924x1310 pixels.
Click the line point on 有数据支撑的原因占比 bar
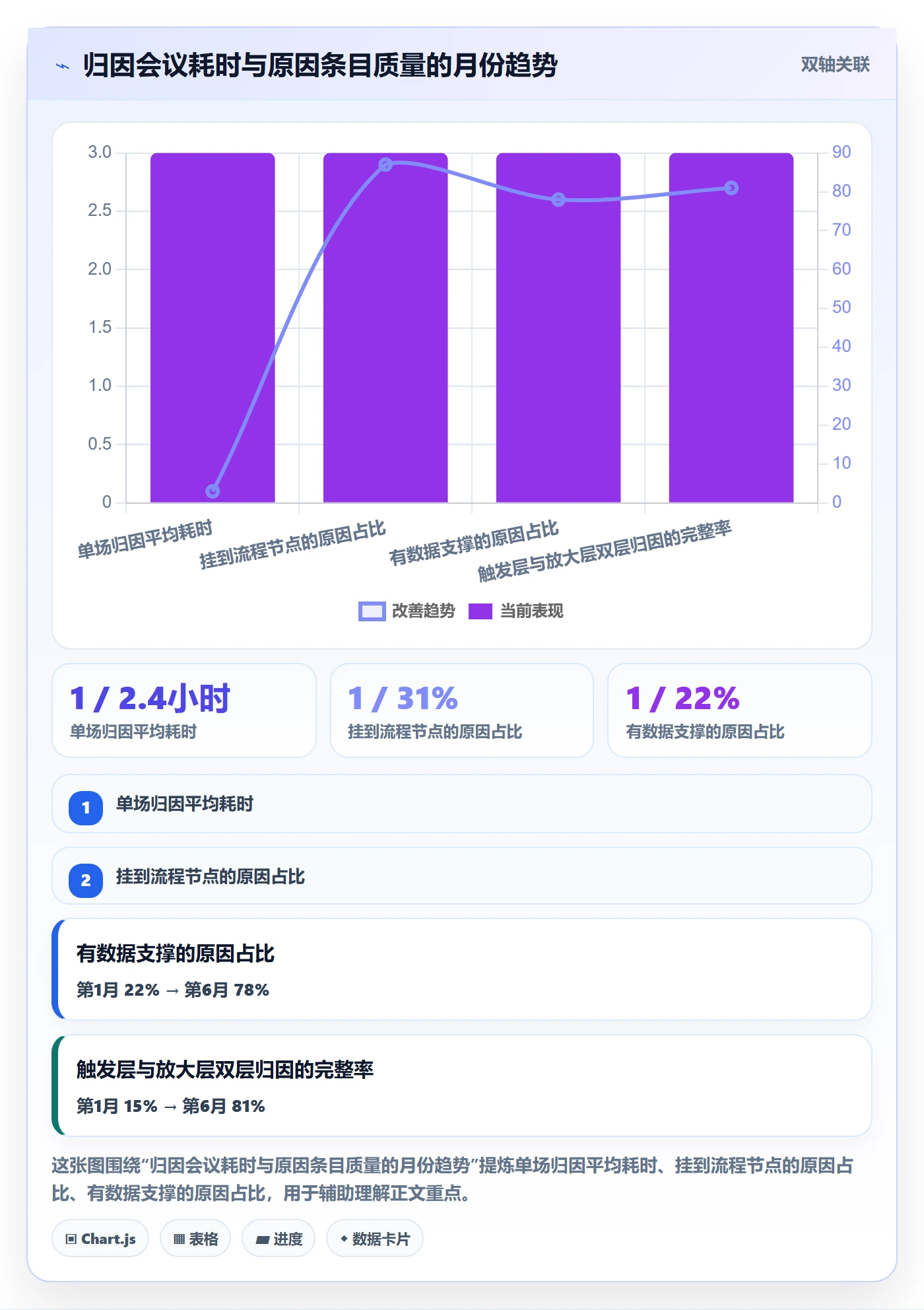point(558,199)
